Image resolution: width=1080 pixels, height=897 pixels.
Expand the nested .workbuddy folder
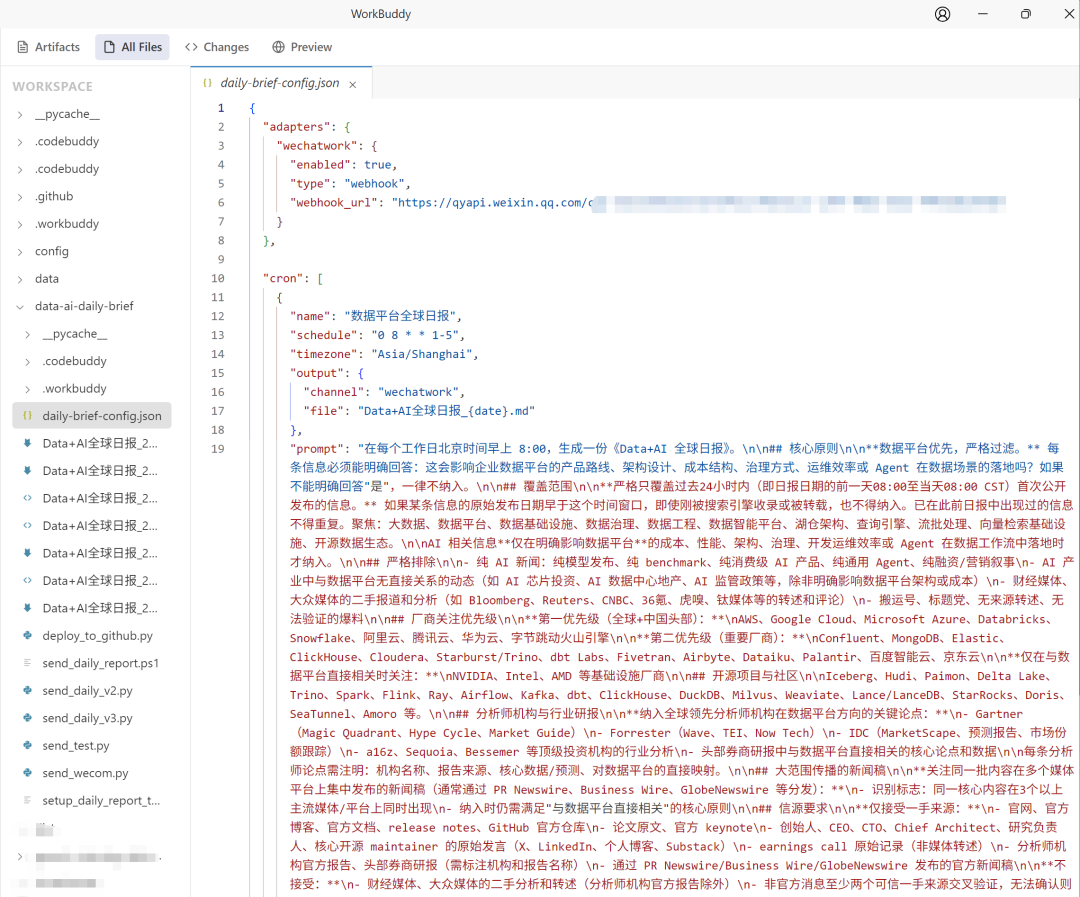(28, 389)
